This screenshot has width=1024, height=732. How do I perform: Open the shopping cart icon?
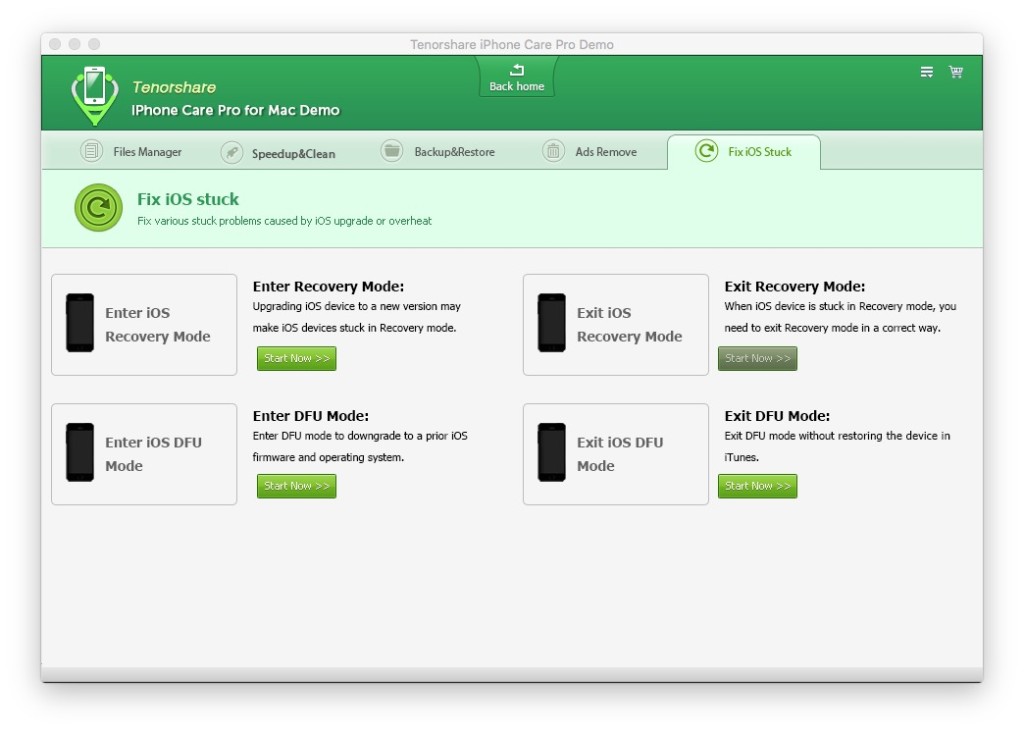click(956, 72)
